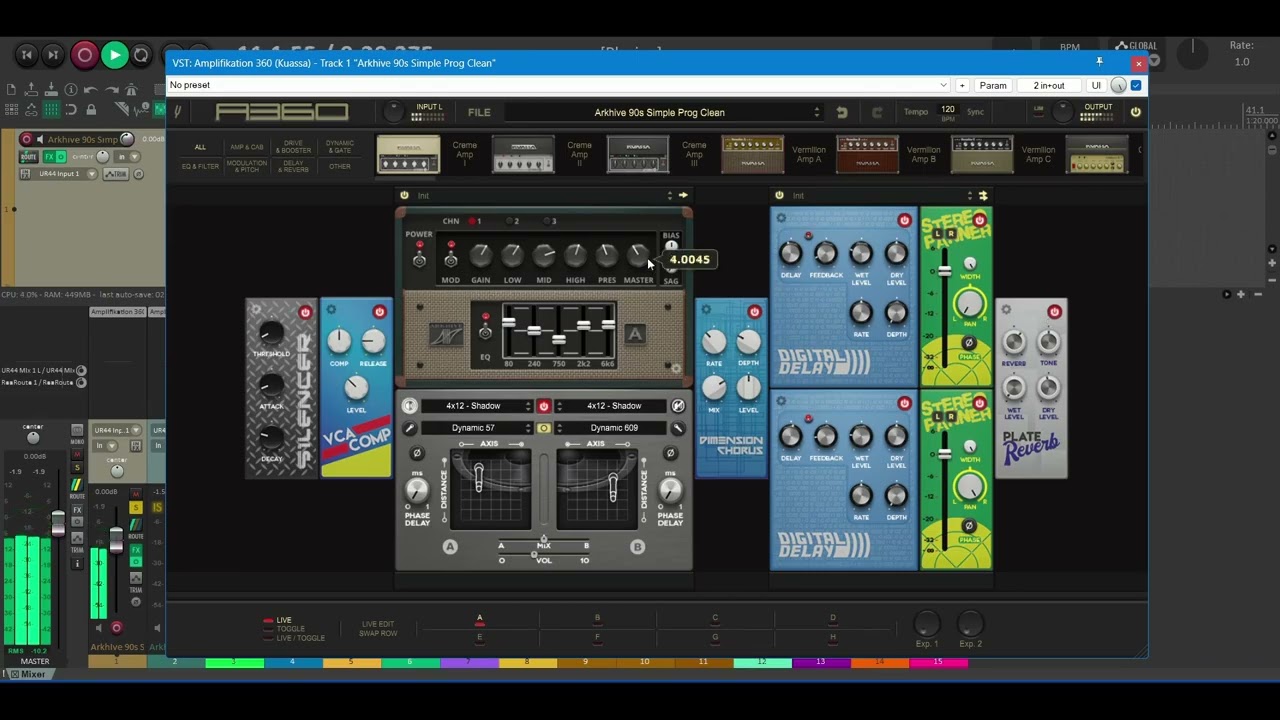Select the Creme Amp I thumbnail
The image size is (1280, 720).
point(408,154)
